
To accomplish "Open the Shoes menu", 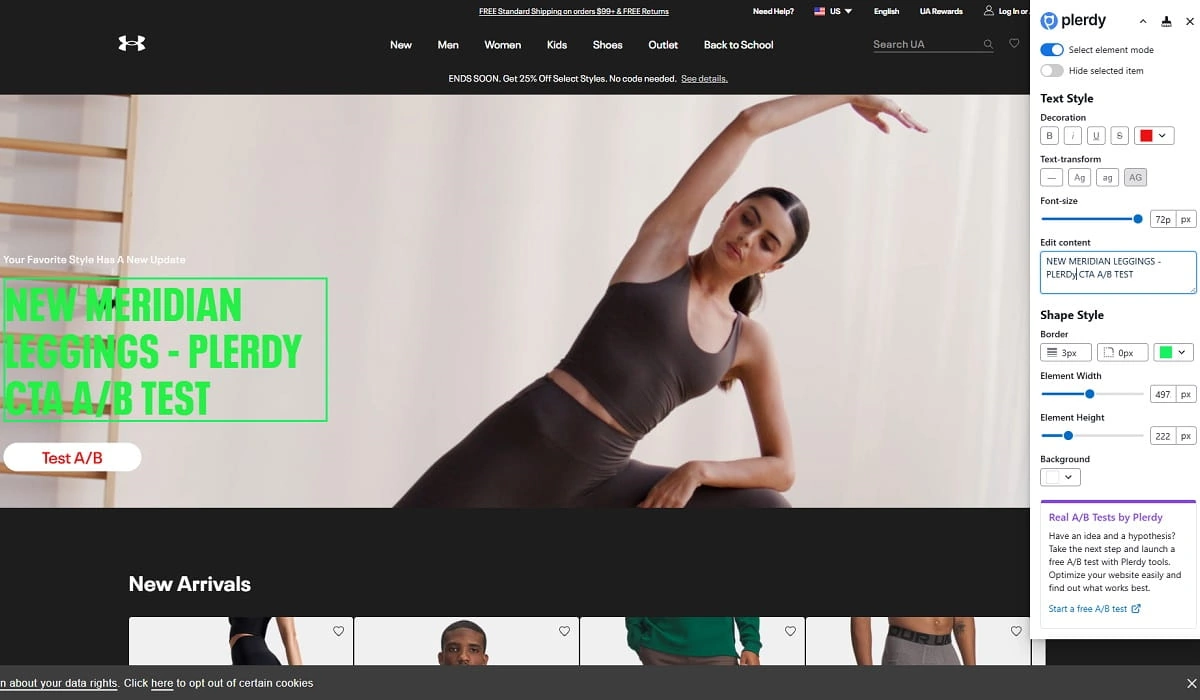I will click(x=607, y=45).
